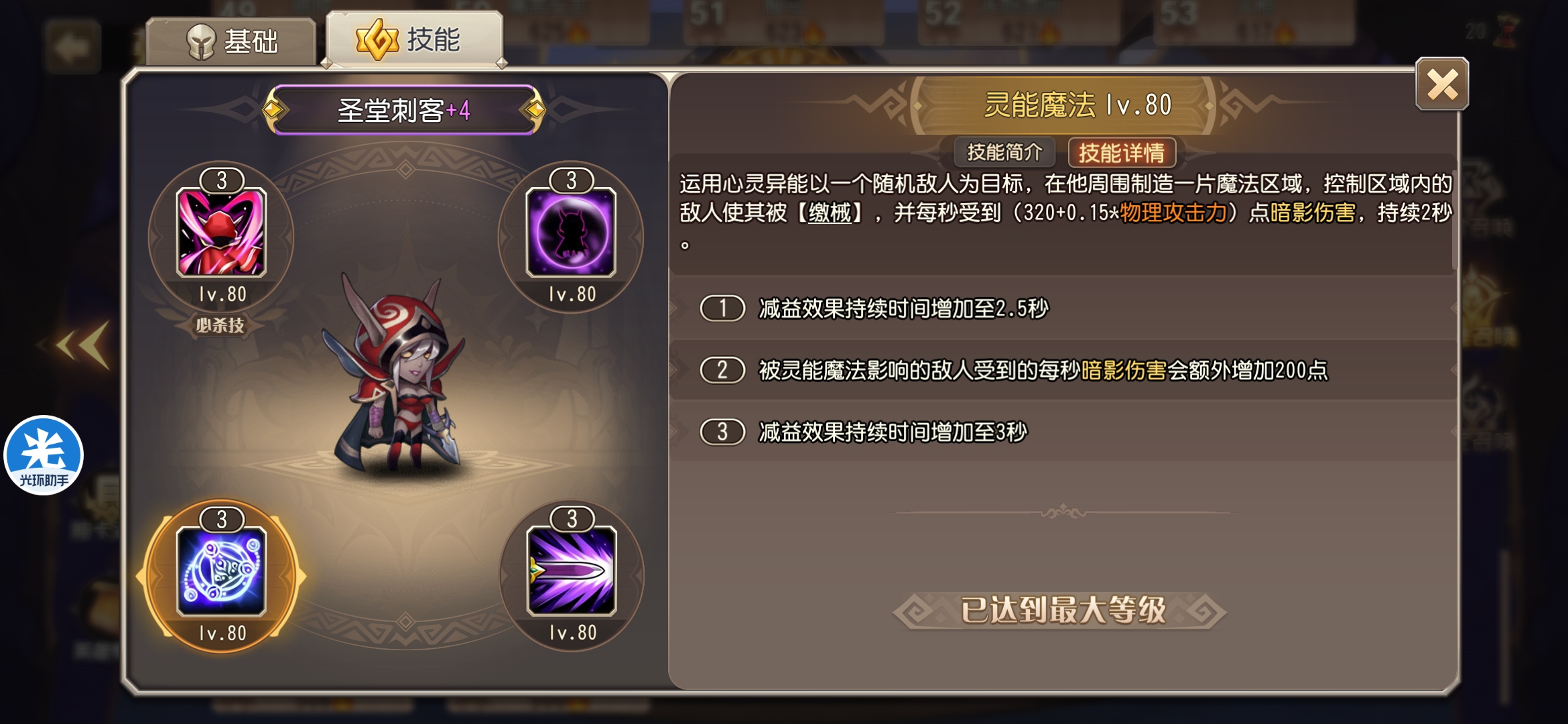Click the underlined 缴械 keyword link

point(830,213)
